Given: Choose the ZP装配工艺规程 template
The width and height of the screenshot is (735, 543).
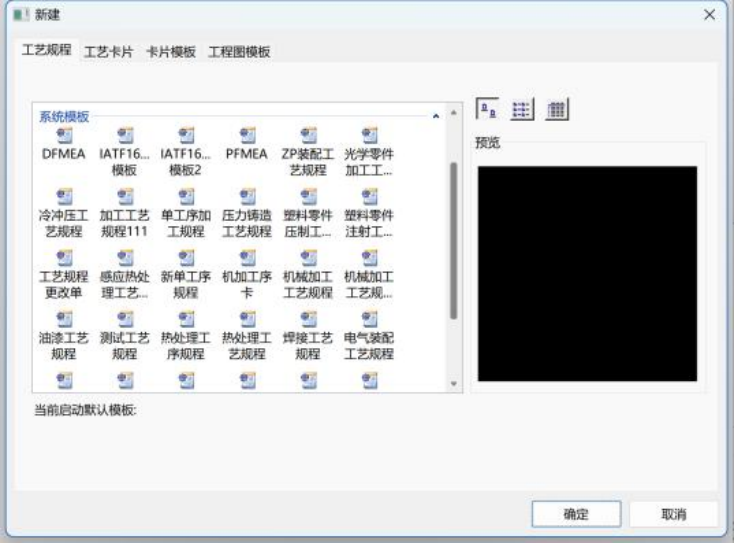Looking at the screenshot, I should click(308, 135).
